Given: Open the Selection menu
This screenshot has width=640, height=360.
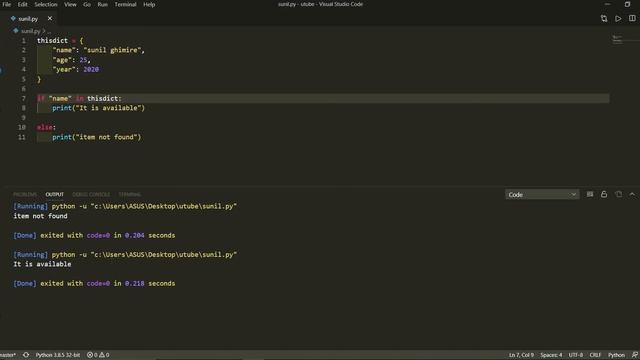Looking at the screenshot, I should (x=46, y=4).
